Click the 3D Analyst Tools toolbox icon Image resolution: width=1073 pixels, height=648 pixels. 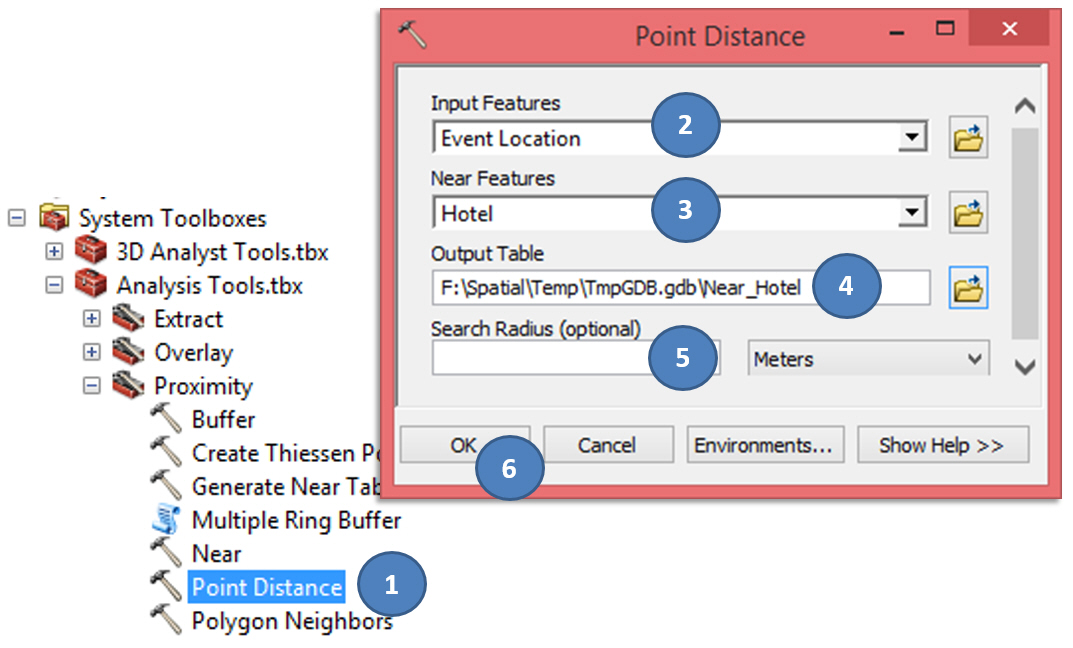91,251
